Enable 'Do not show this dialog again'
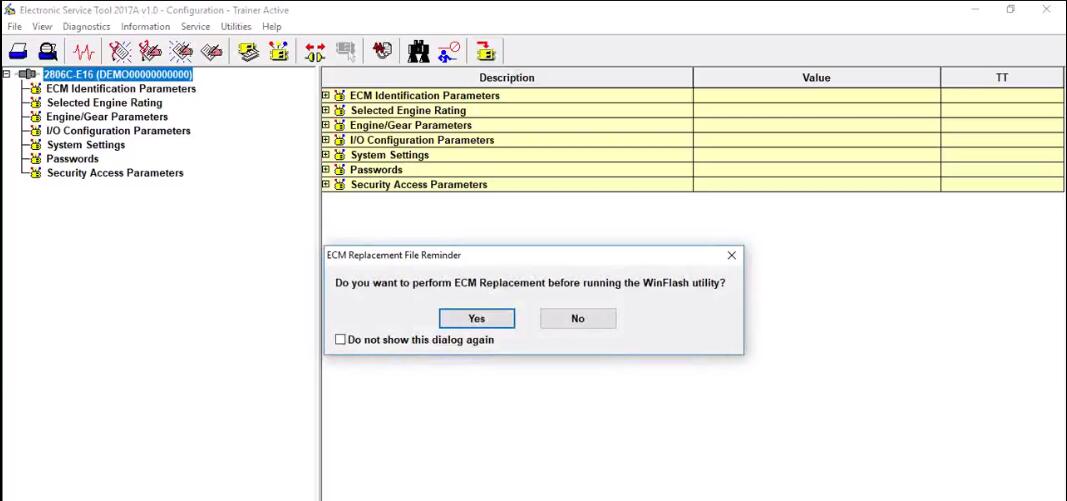Image resolution: width=1067 pixels, height=501 pixels. [x=341, y=340]
